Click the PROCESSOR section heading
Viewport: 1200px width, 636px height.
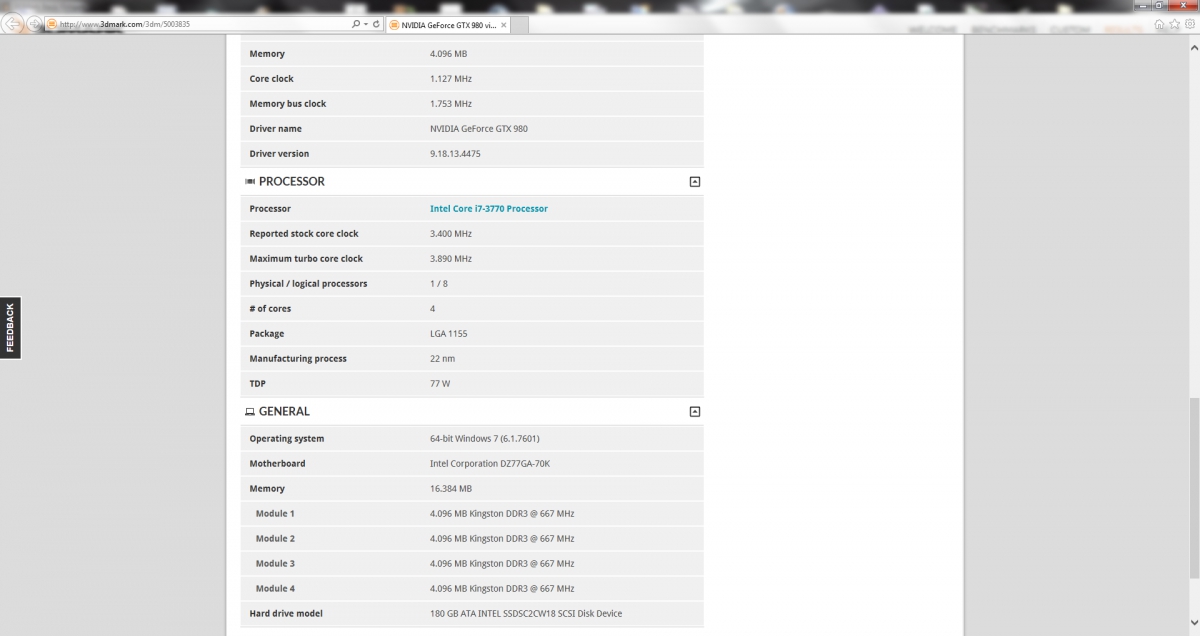291,182
